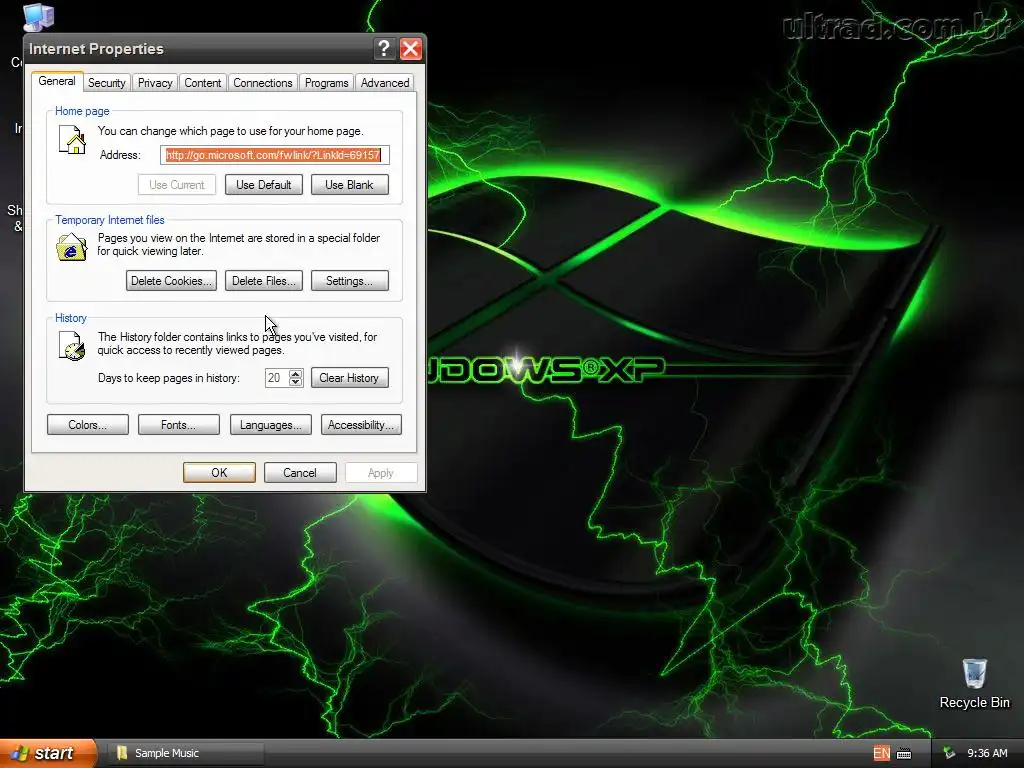This screenshot has height=768, width=1024.
Task: Open the Colors dialog
Action: click(x=88, y=425)
